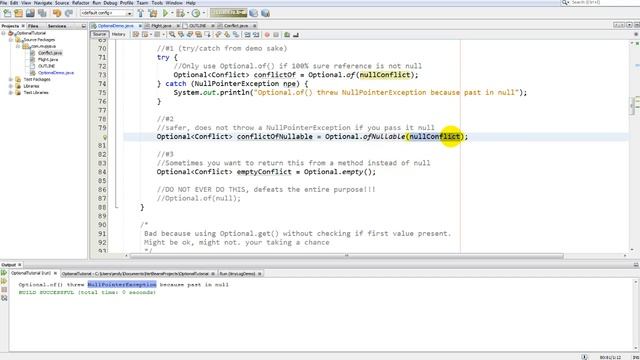Click Re-run icon in Output panel

pyautogui.click(x=4, y=273)
